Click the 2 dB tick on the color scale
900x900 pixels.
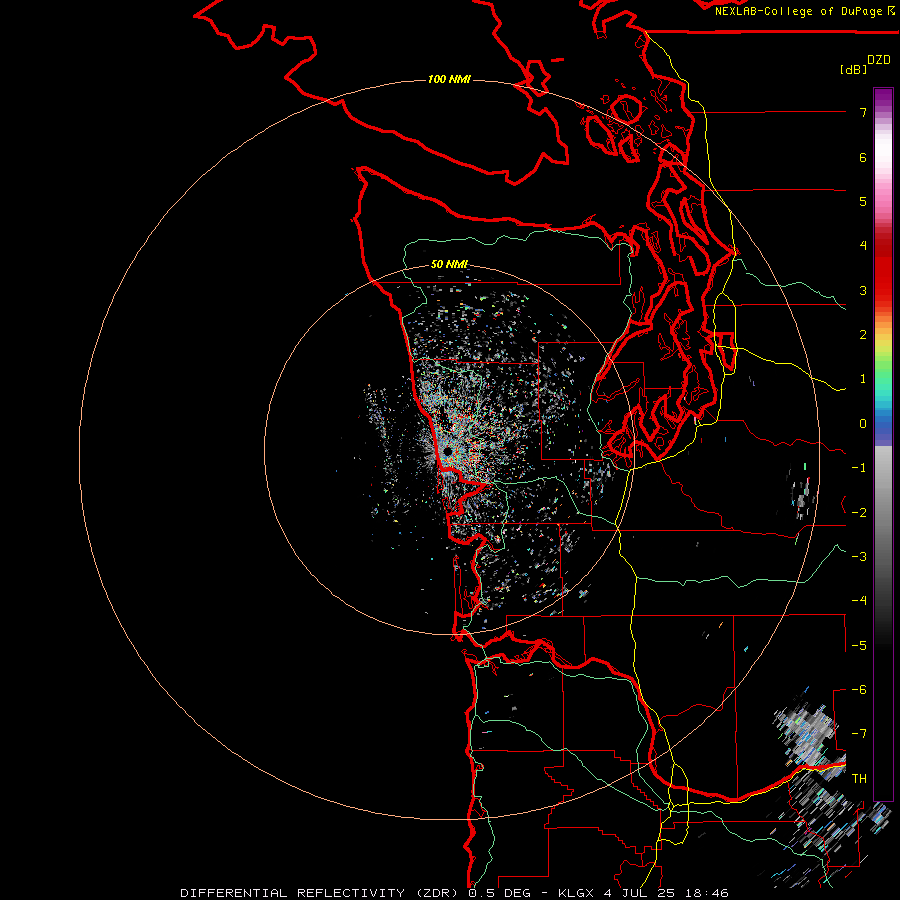click(x=863, y=335)
